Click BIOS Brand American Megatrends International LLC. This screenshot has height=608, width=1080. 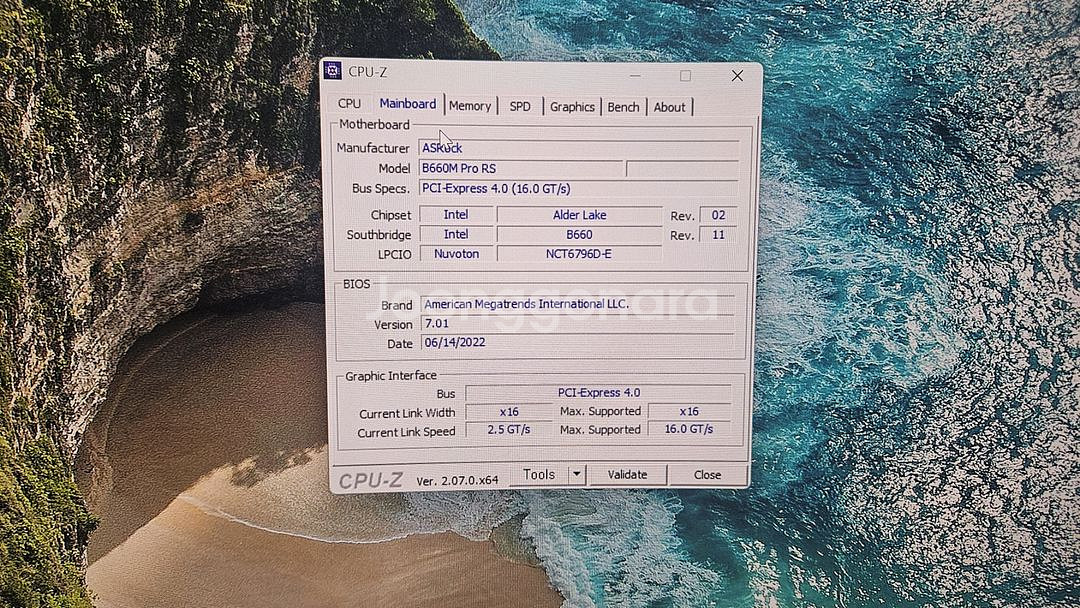point(577,304)
